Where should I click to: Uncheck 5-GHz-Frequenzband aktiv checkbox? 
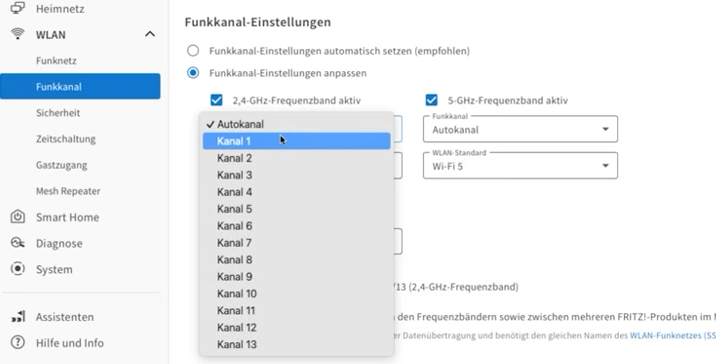pos(431,100)
